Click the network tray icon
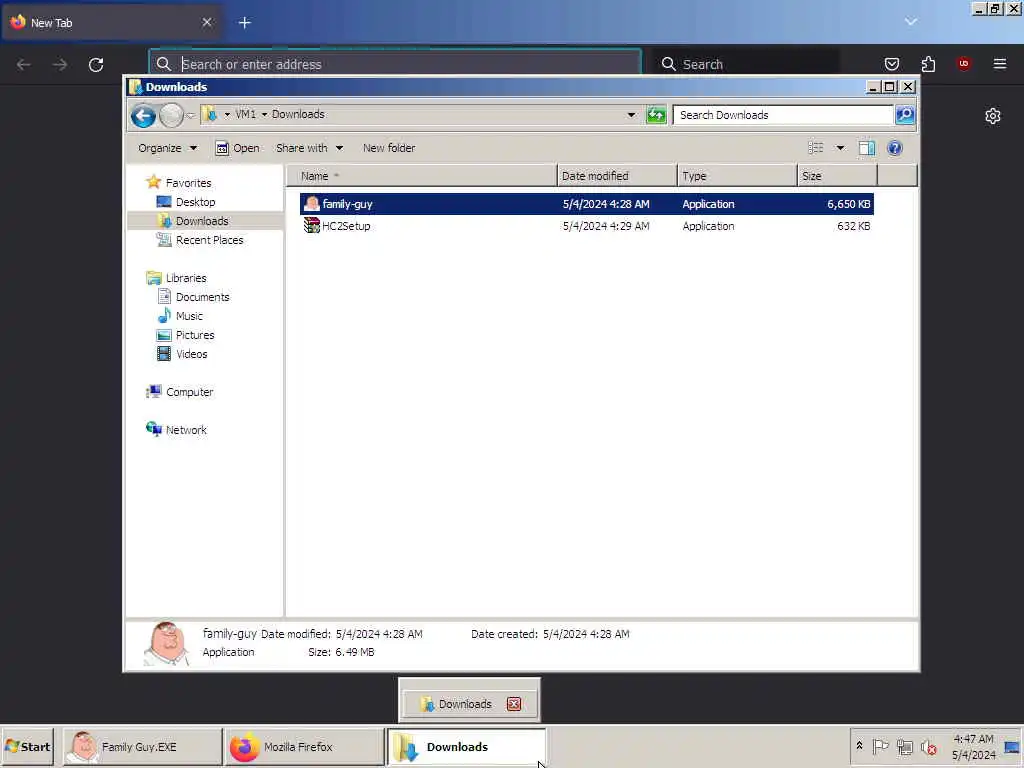Screen dimensions: 1024x768 [x=904, y=746]
